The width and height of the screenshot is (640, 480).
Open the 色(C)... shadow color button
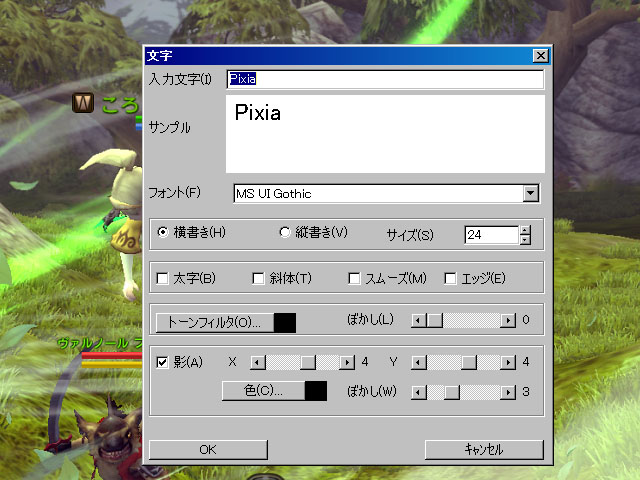tap(263, 391)
